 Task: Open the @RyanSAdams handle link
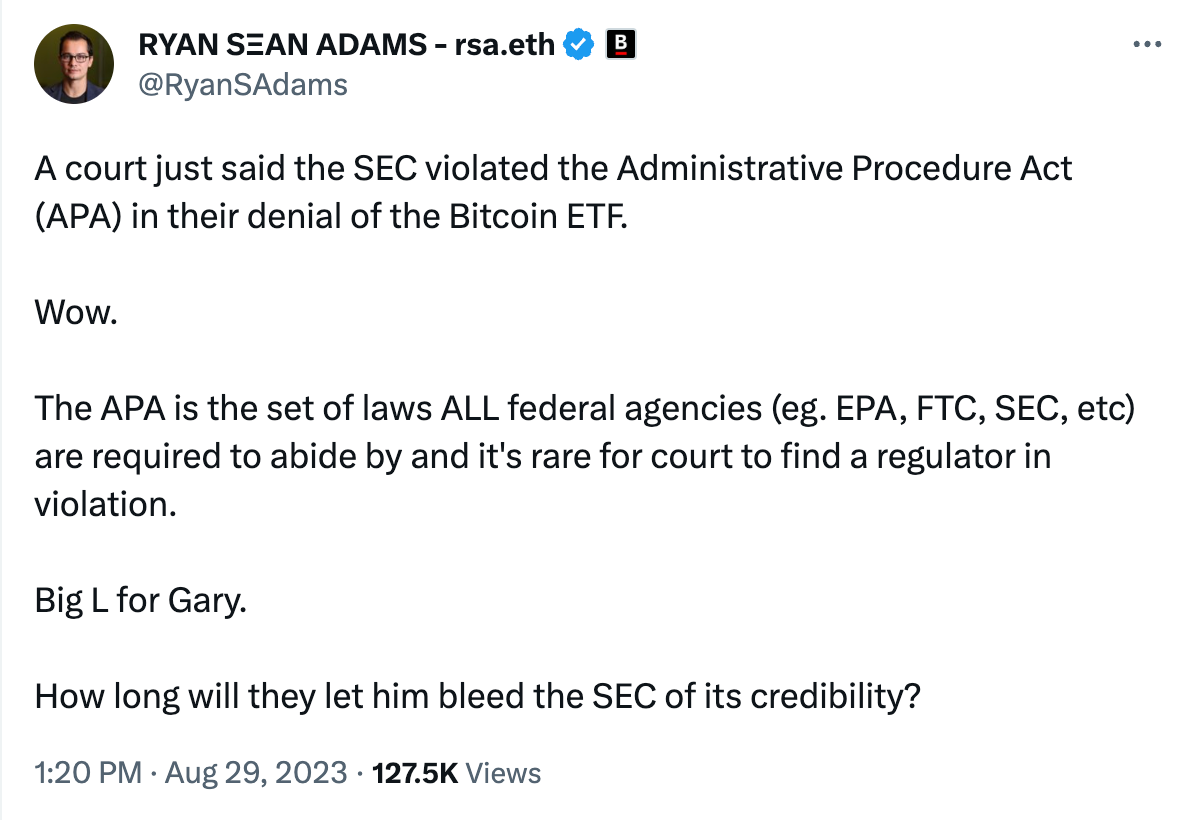242,85
